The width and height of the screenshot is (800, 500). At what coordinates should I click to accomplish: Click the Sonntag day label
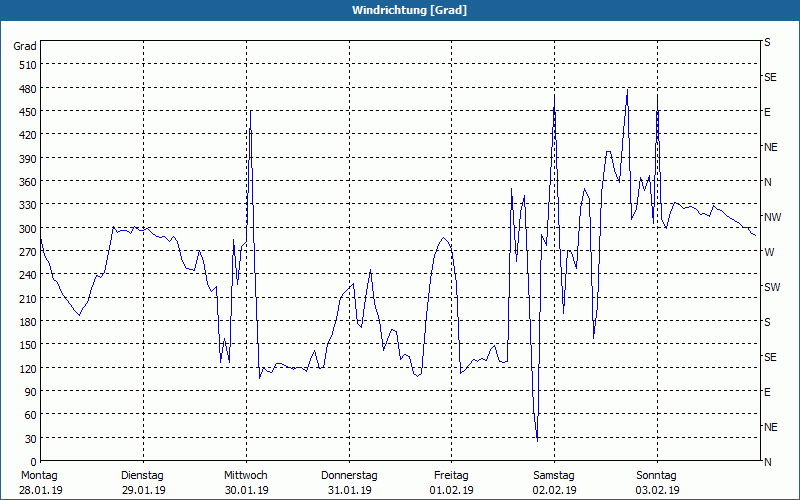click(656, 476)
